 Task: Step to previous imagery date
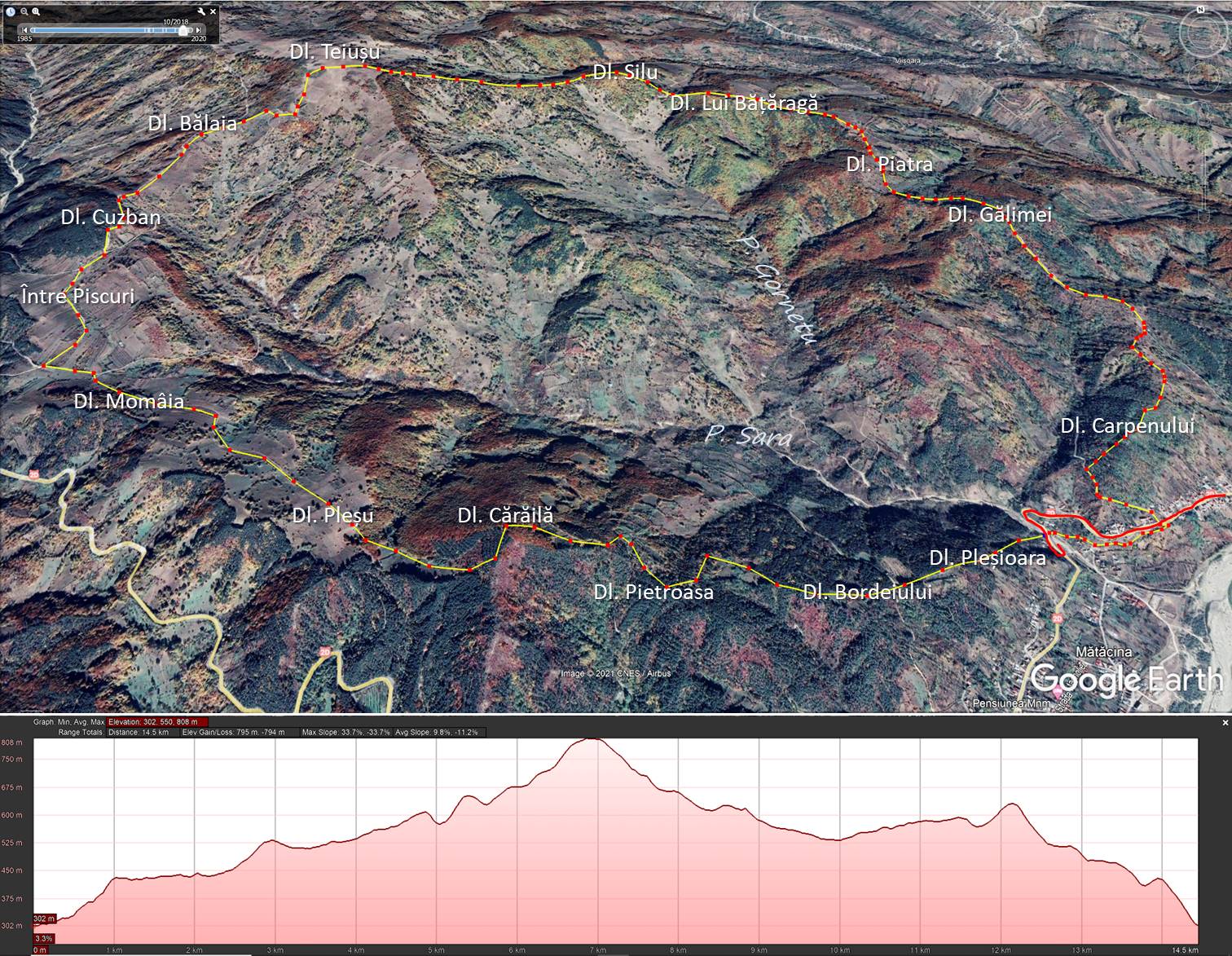[24, 30]
